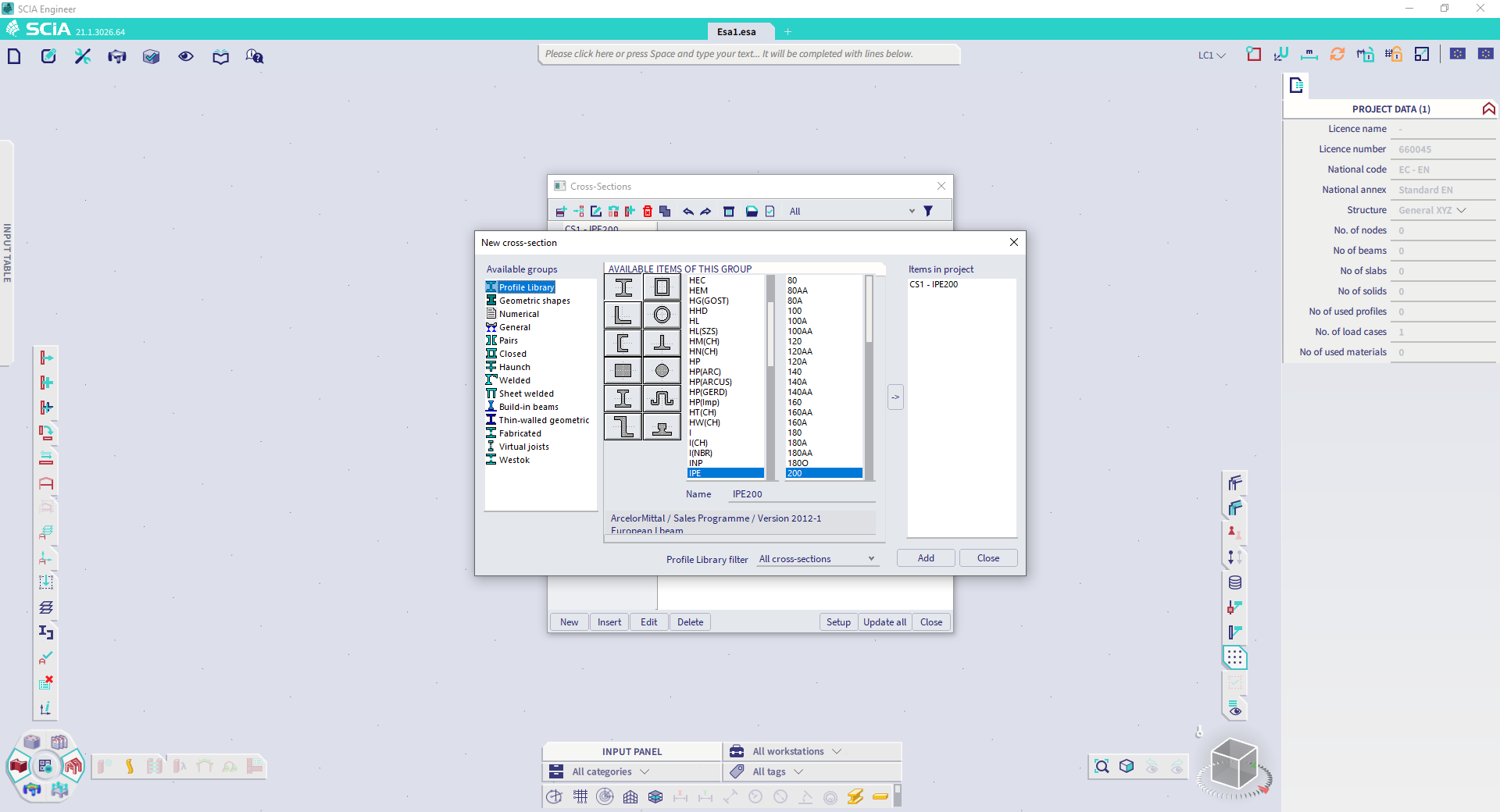
Task: Switch to the Esa1.esa tab
Action: [737, 31]
